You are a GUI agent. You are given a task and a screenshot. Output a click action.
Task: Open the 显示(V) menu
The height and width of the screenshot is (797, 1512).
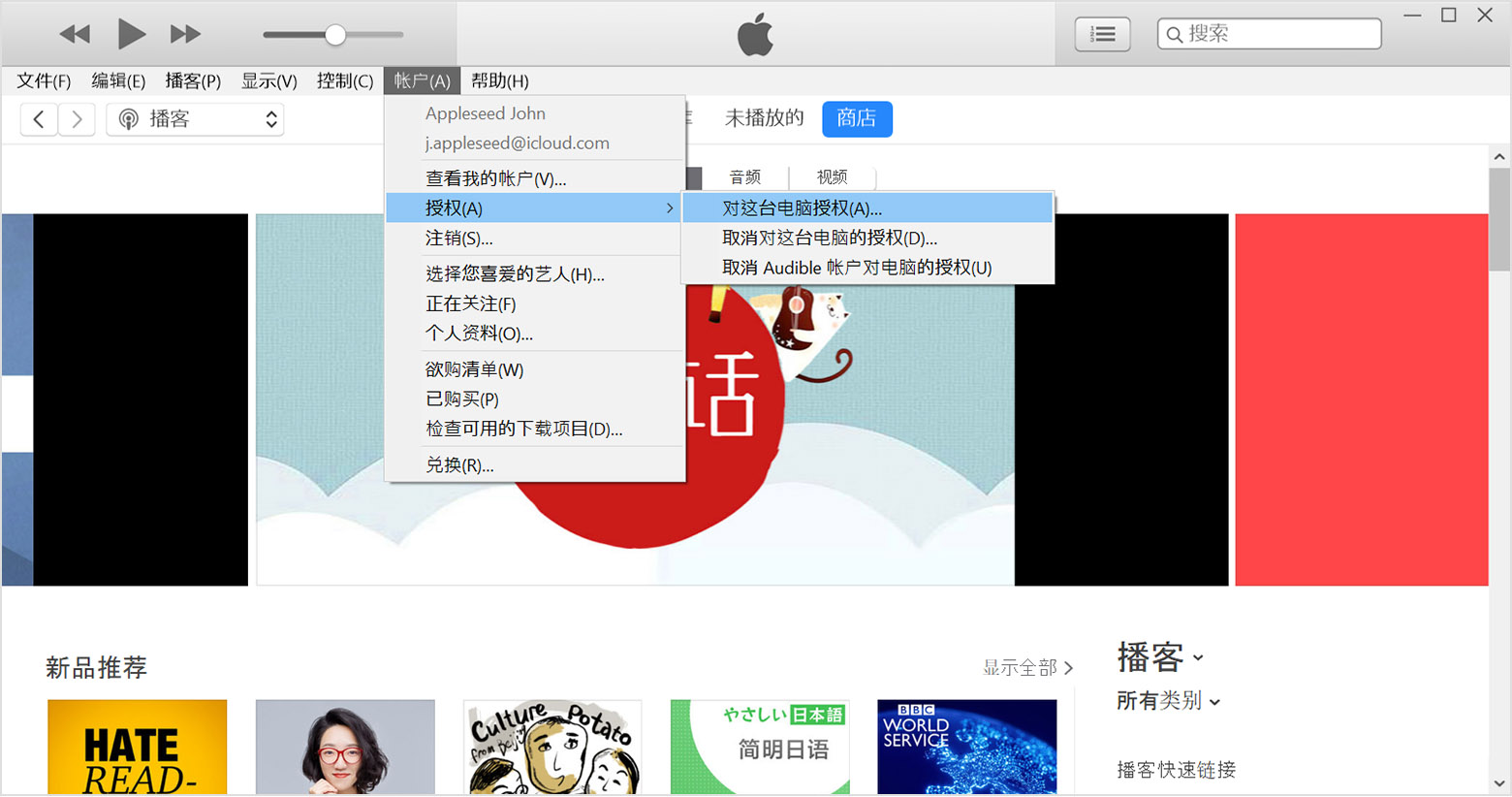point(268,80)
